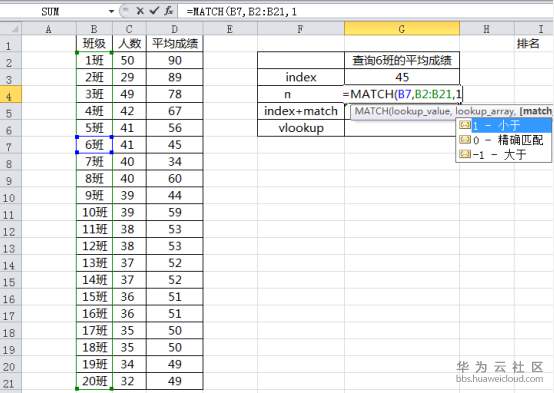554x393 pixels.
Task: Select column B header
Action: tap(94, 29)
